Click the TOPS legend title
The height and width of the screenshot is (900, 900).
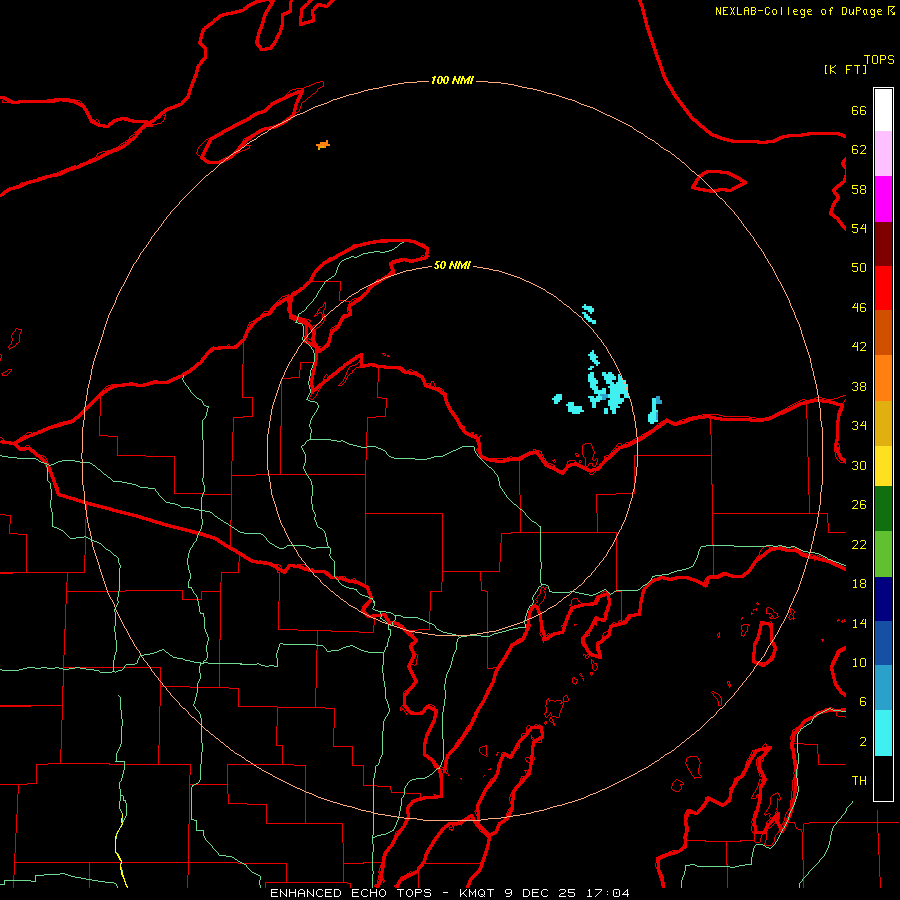click(879, 59)
